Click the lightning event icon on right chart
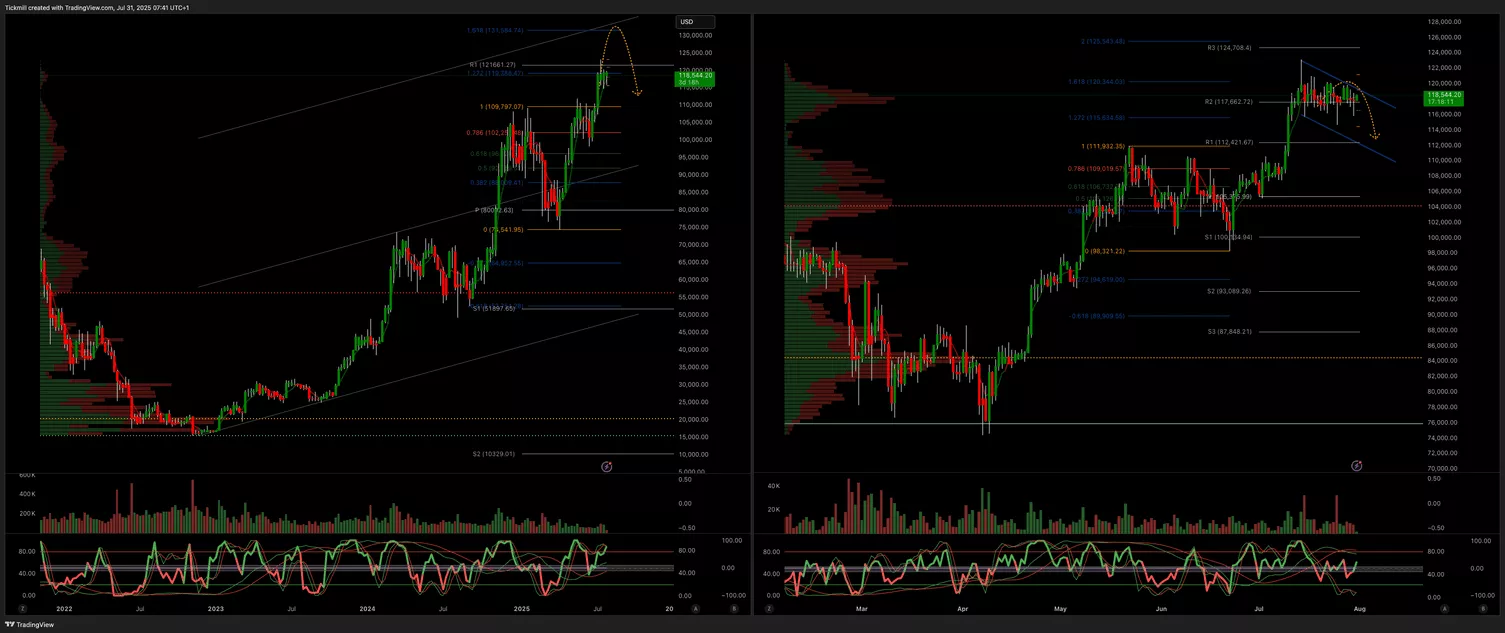Image resolution: width=1505 pixels, height=633 pixels. tap(1356, 465)
